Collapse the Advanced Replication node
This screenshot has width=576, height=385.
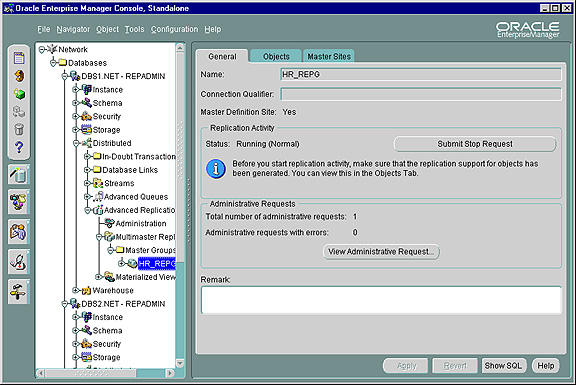(87, 210)
